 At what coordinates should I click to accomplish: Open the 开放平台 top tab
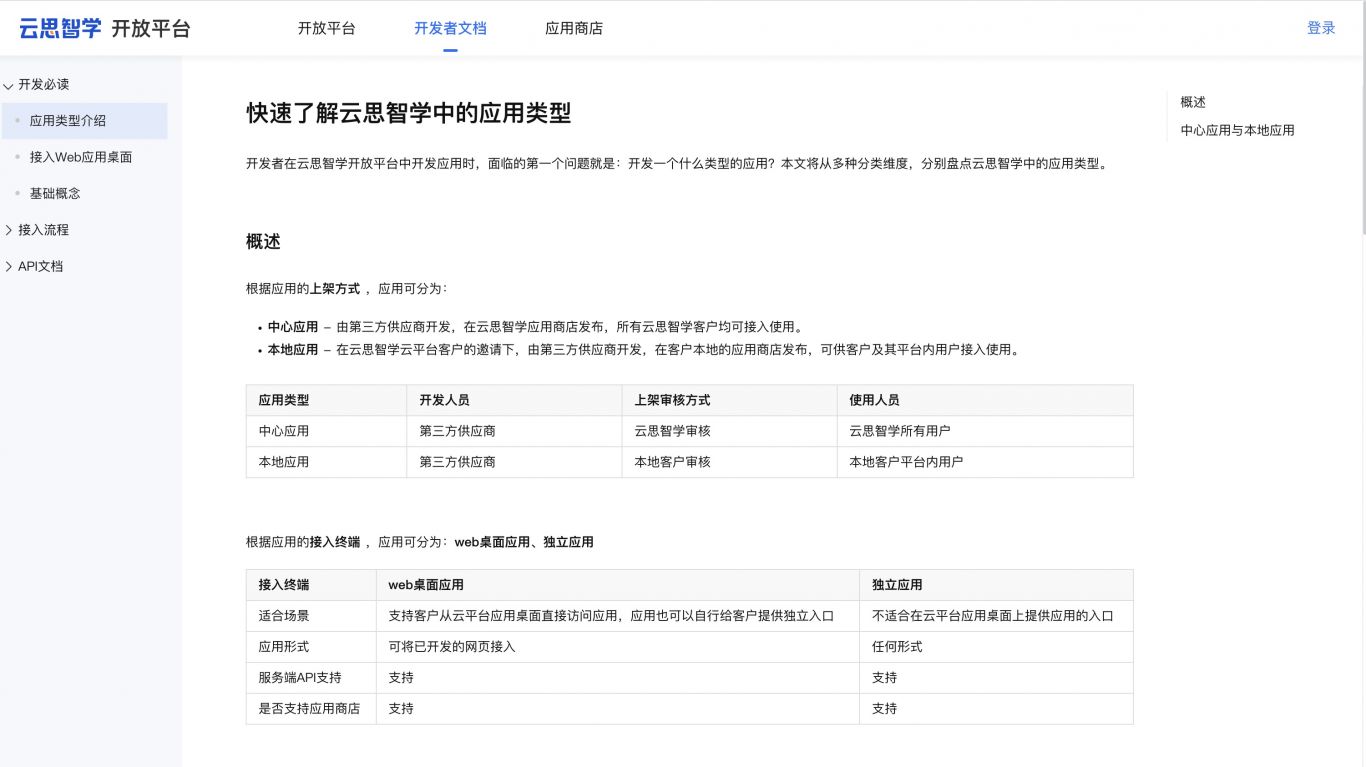pos(327,28)
